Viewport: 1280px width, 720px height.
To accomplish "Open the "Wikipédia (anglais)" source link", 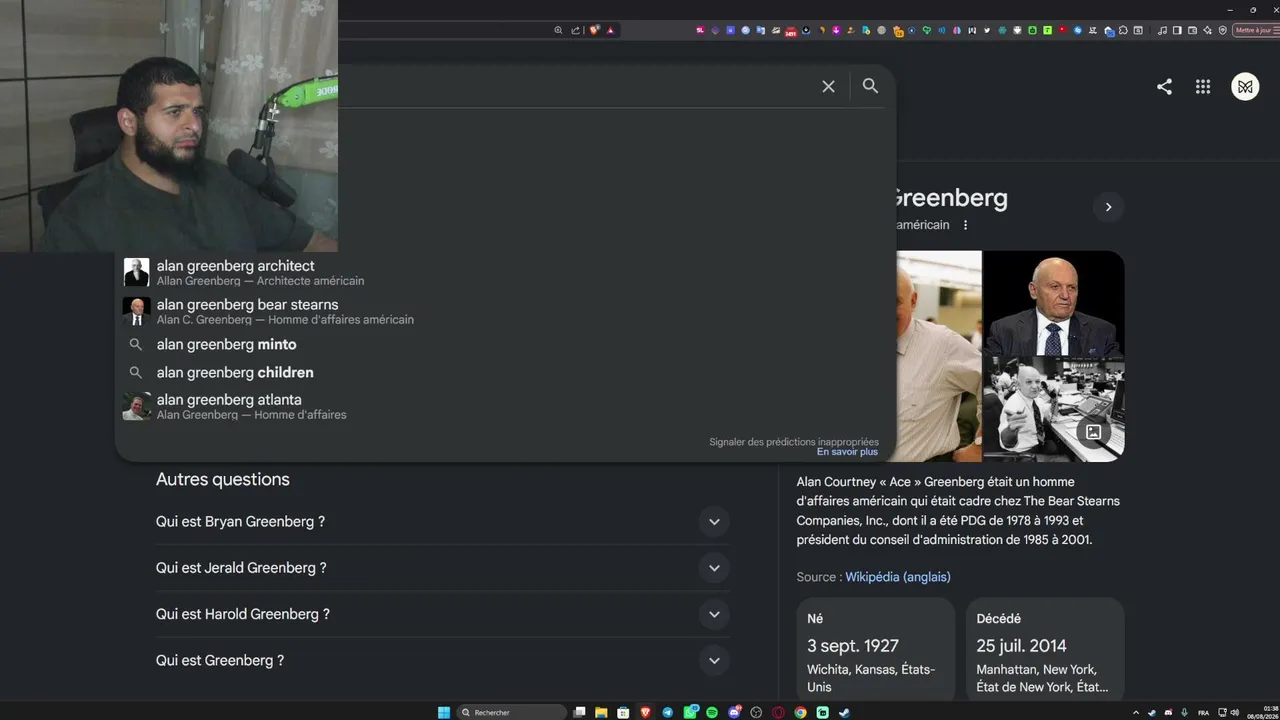I will click(898, 577).
